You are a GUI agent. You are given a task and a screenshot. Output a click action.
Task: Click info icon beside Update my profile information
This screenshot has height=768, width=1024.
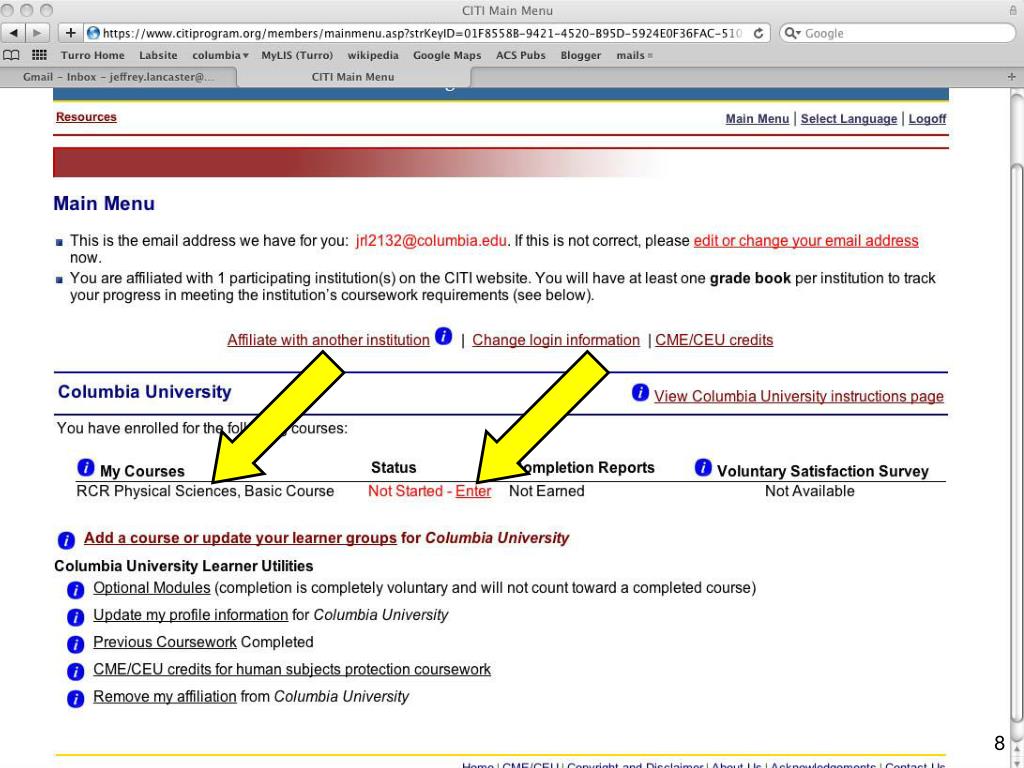pyautogui.click(x=76, y=617)
